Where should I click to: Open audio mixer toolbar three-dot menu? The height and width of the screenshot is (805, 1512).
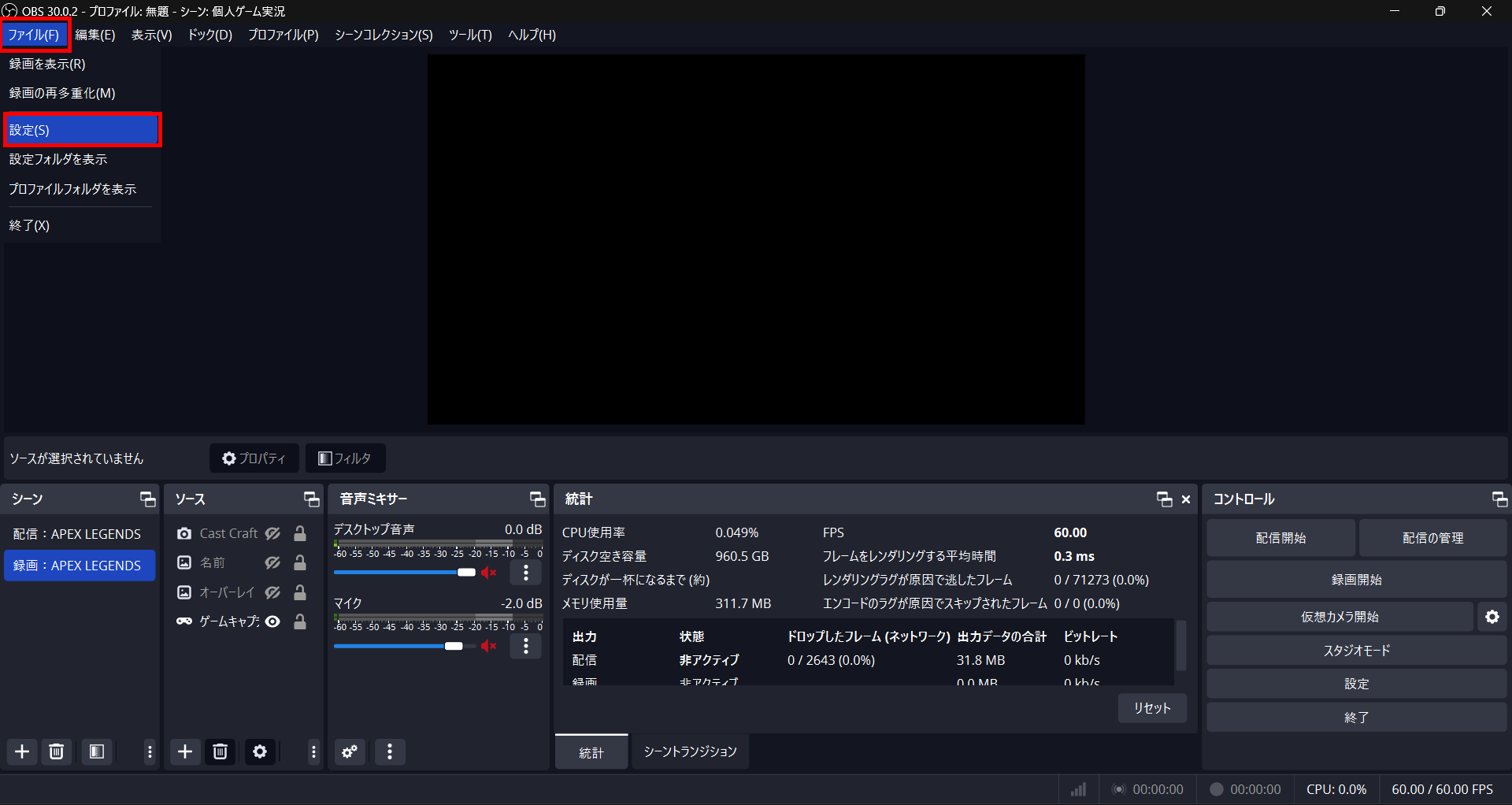click(x=390, y=751)
